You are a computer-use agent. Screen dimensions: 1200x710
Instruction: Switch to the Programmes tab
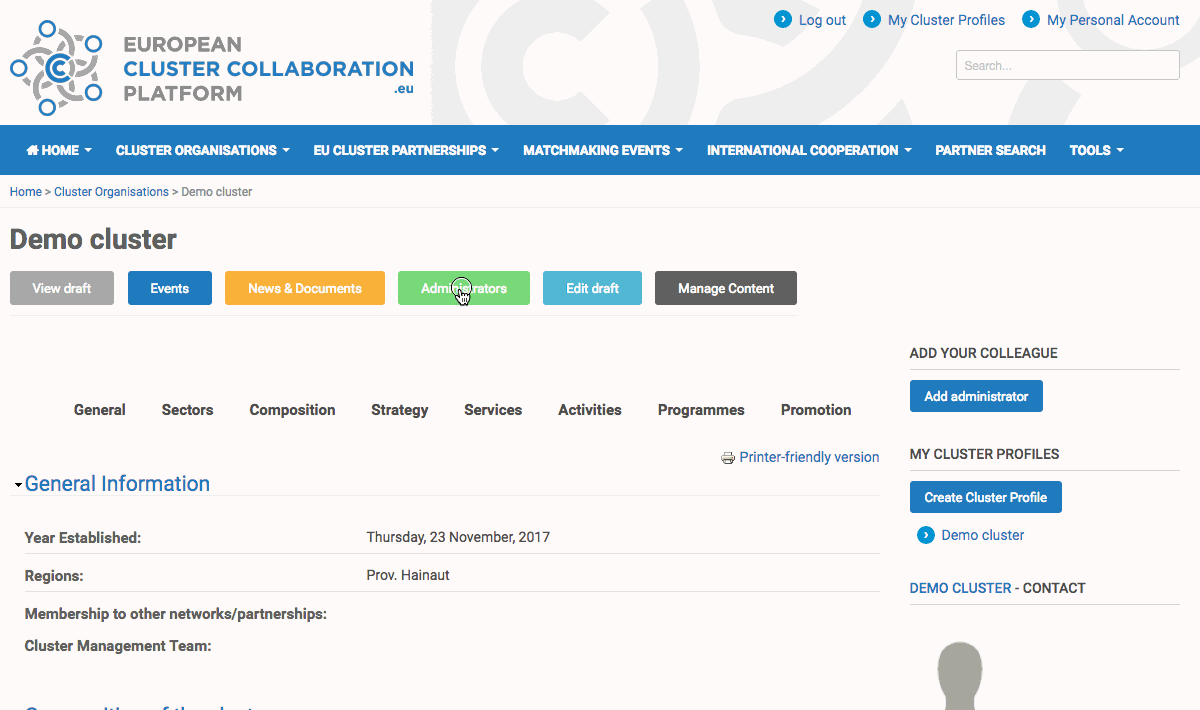[701, 410]
